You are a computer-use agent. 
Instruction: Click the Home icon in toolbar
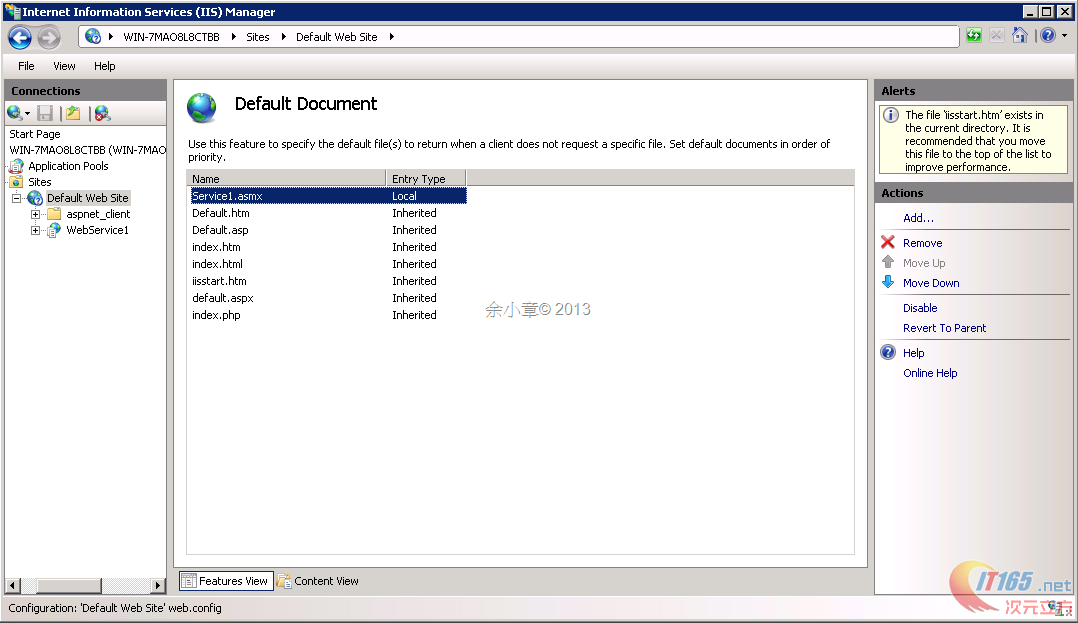(1020, 36)
